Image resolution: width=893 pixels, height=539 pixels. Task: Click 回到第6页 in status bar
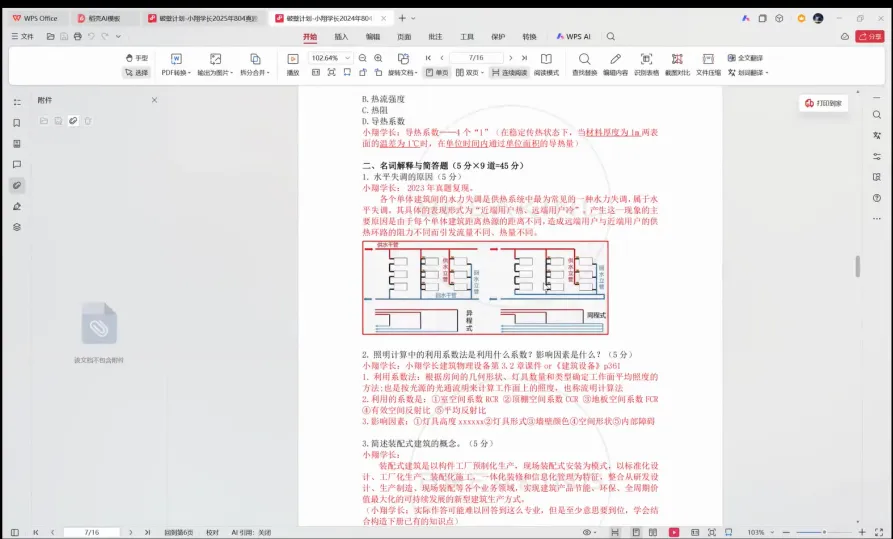coord(179,532)
